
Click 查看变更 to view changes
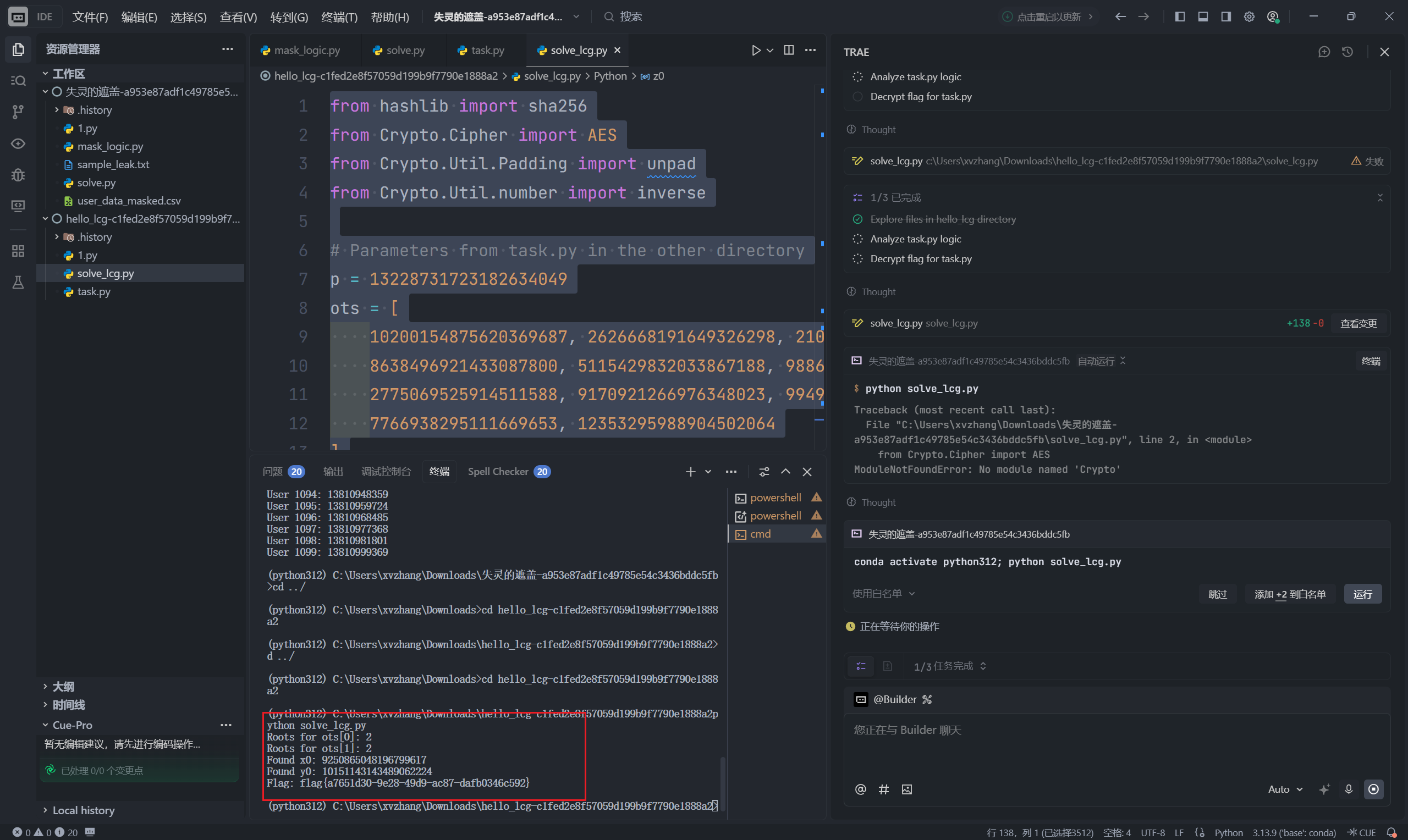[x=1358, y=323]
